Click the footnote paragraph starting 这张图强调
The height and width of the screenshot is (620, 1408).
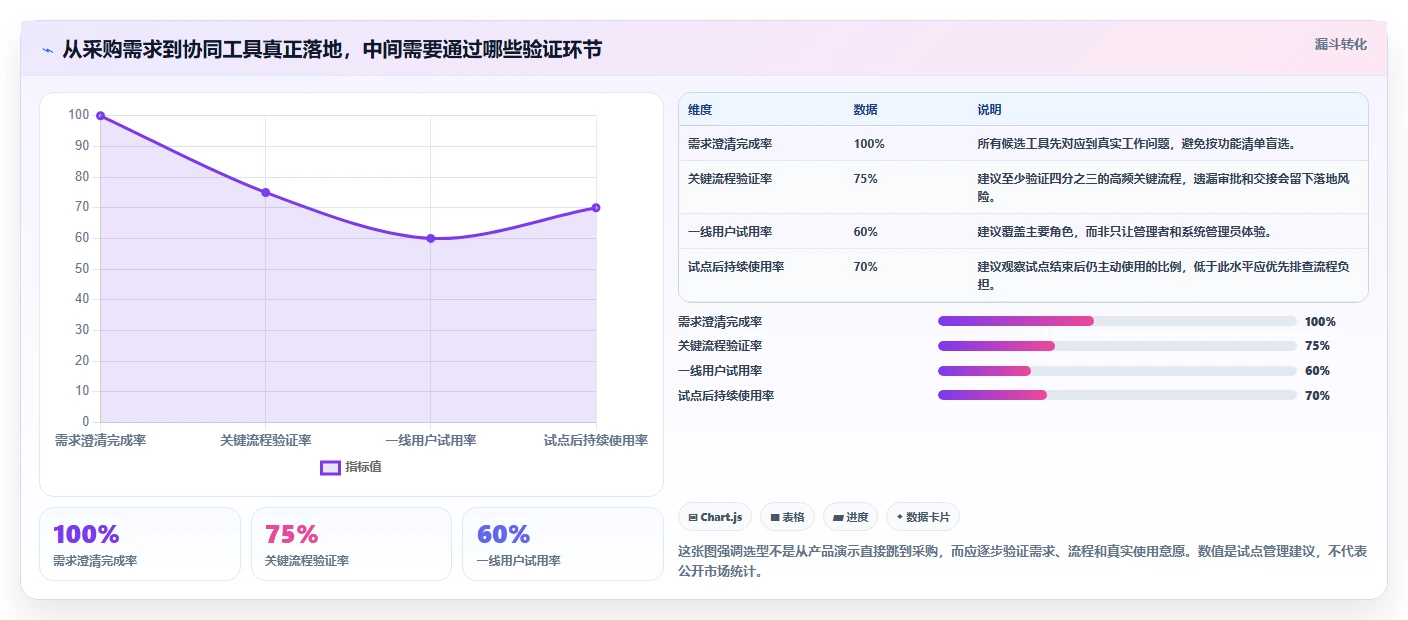coord(1022,562)
